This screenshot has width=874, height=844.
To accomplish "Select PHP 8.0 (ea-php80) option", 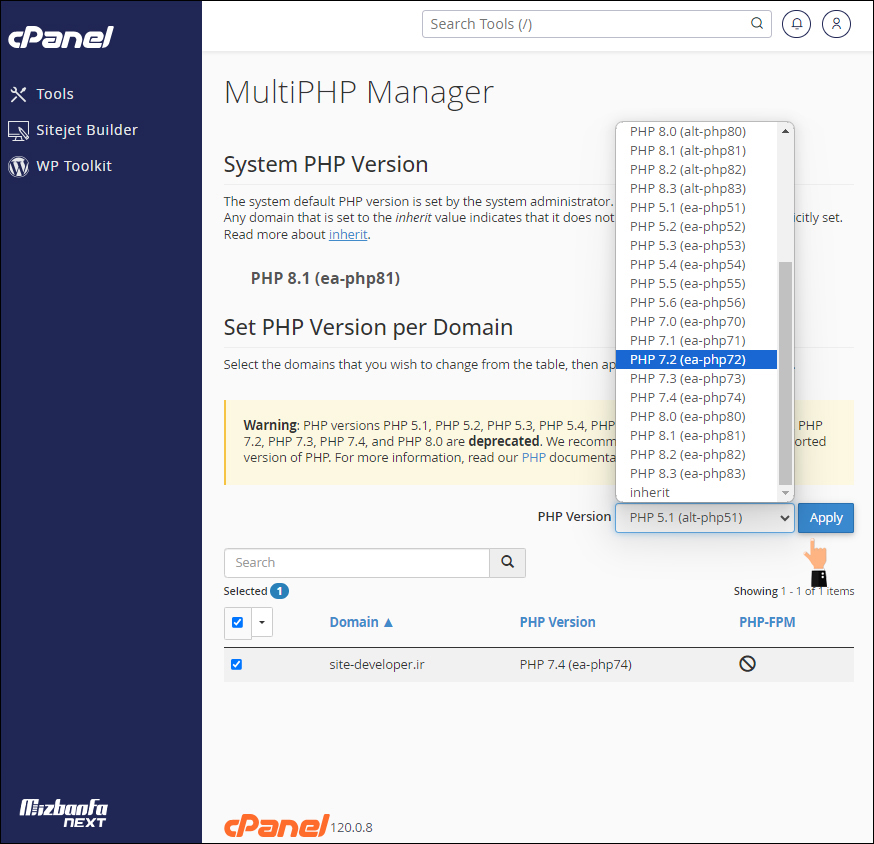I will [696, 416].
